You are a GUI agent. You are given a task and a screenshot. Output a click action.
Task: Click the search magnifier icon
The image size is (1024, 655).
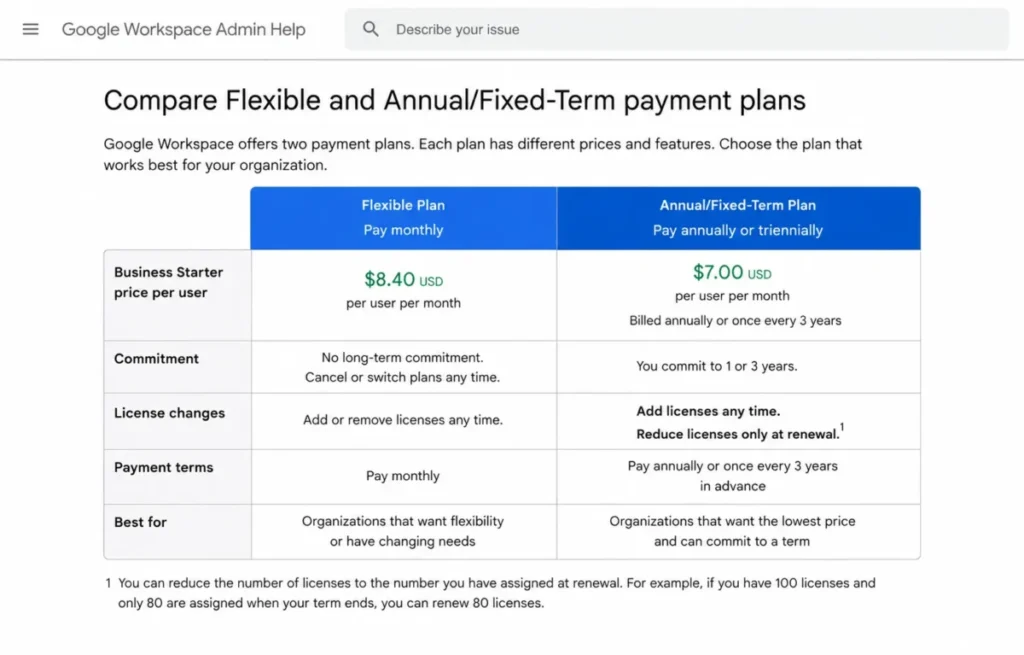point(371,29)
